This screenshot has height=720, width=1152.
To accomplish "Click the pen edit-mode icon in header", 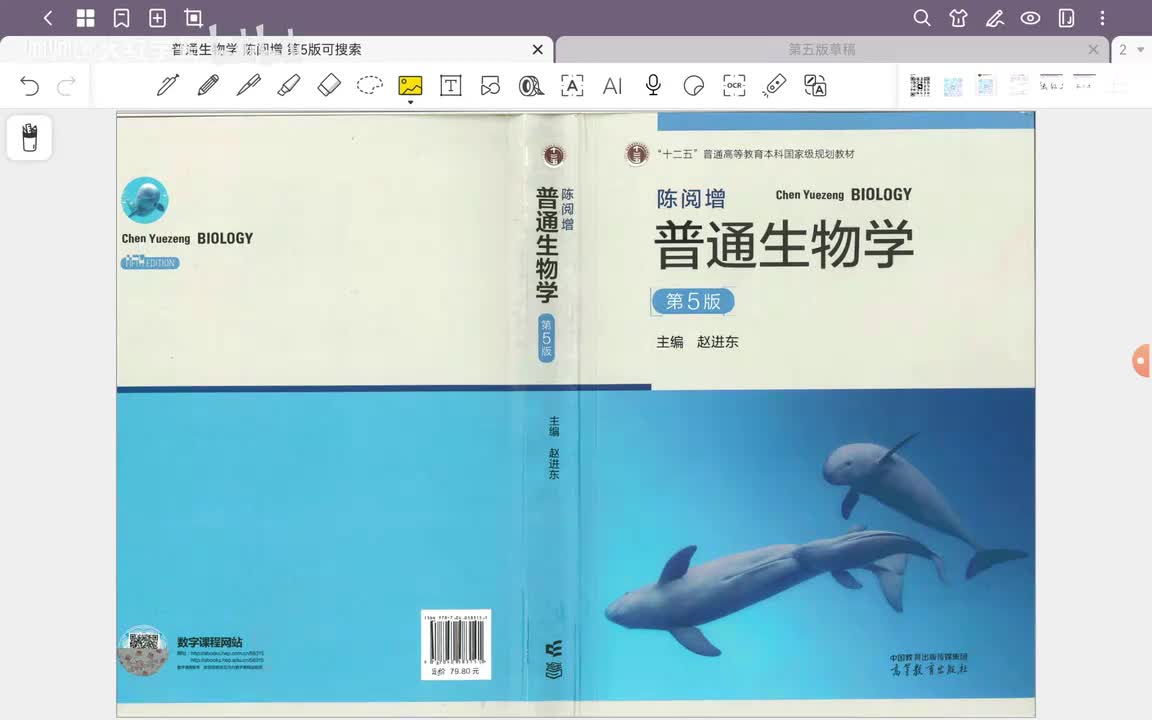I will click(995, 18).
